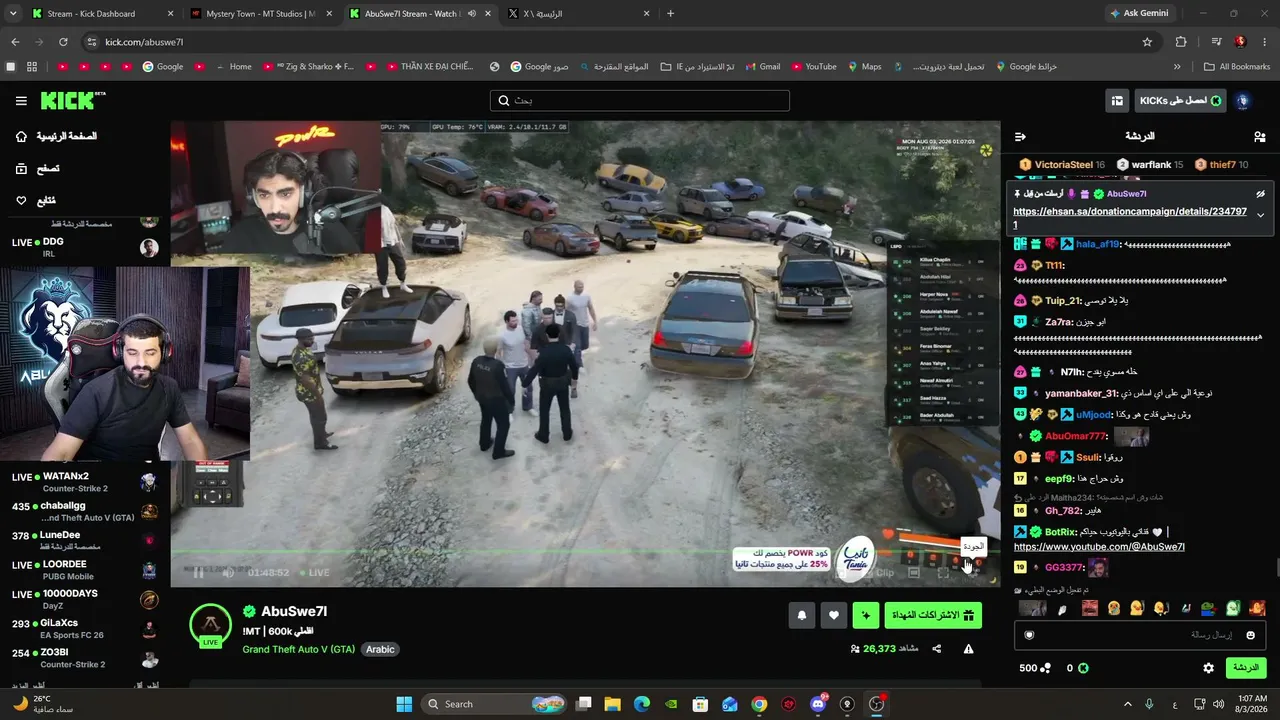Pause the live stream video
Viewport: 1280px width, 720px height.
coord(198,573)
